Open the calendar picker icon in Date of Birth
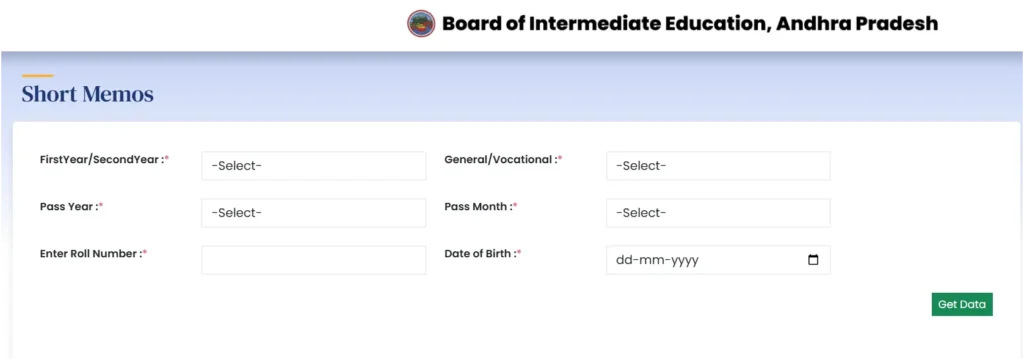1024x360 pixels. click(813, 260)
